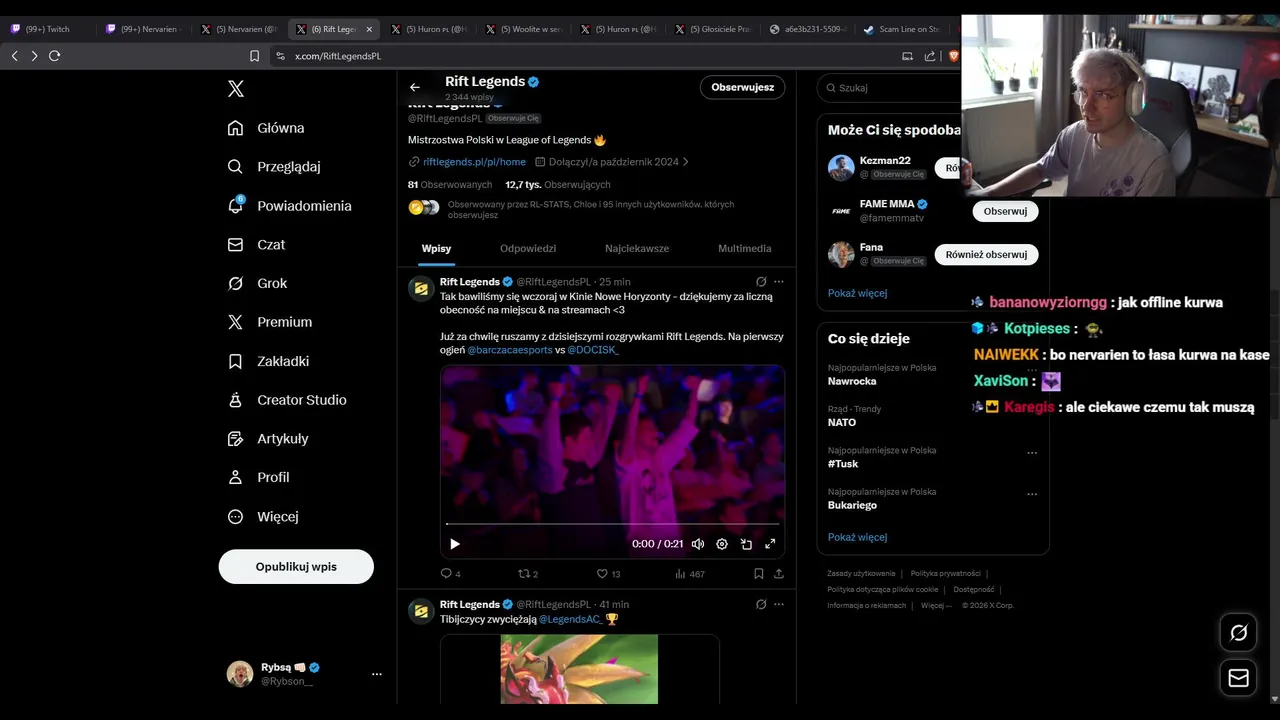Click the Obserwujesz button
The image size is (1280, 720).
click(742, 87)
